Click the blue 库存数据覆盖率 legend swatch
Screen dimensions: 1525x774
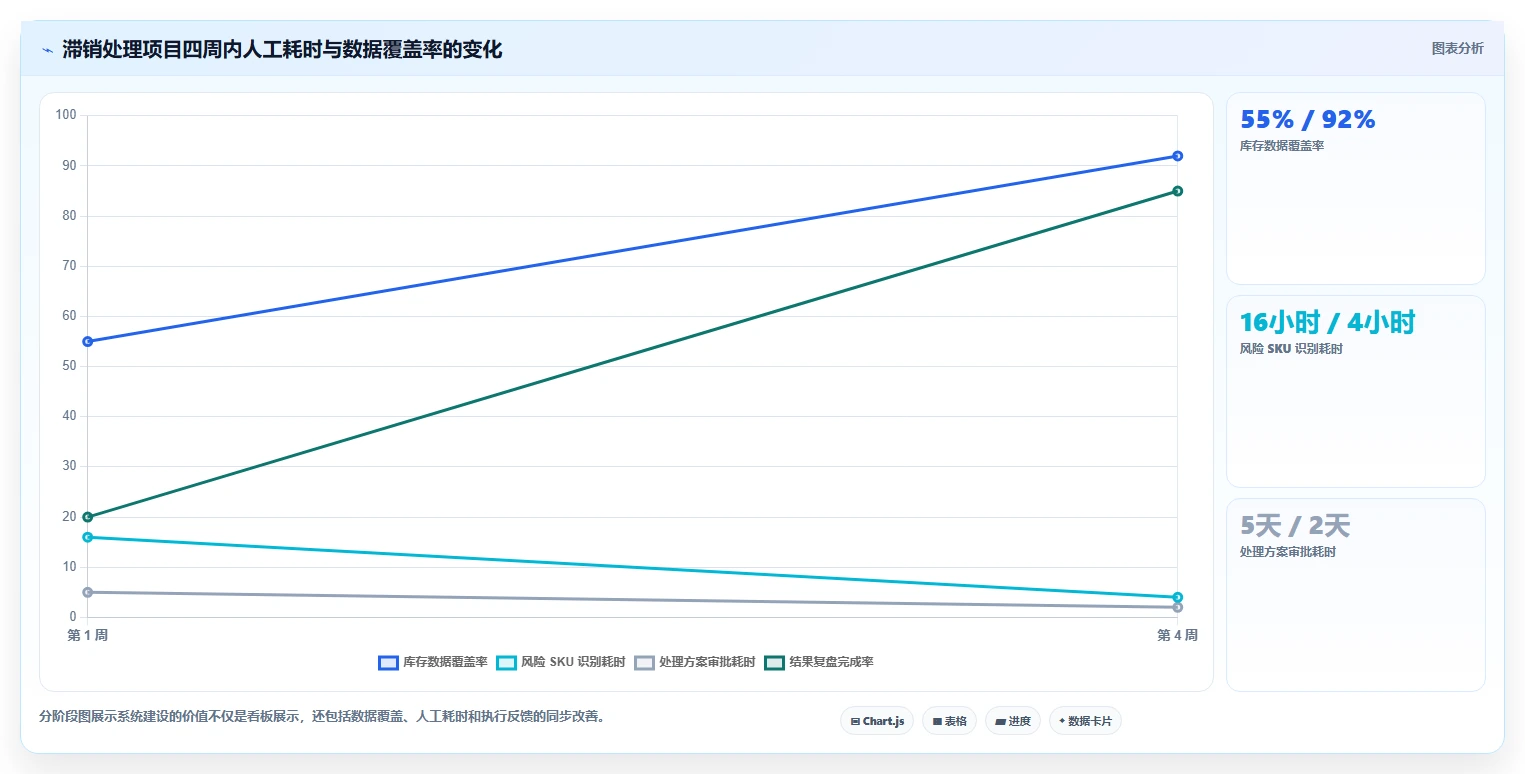[388, 663]
